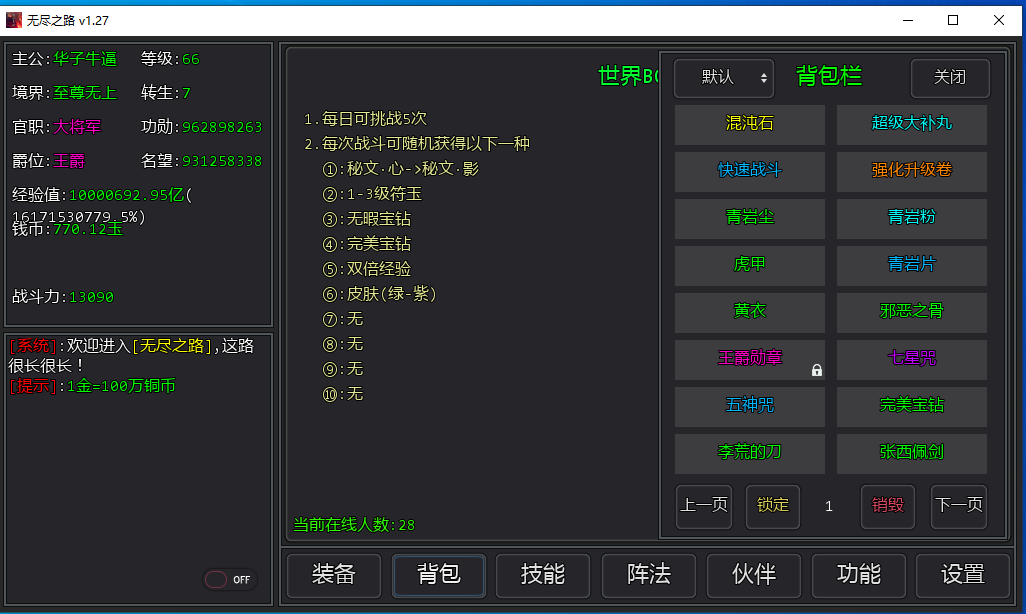Click the red 销毁 destroy button

888,505
